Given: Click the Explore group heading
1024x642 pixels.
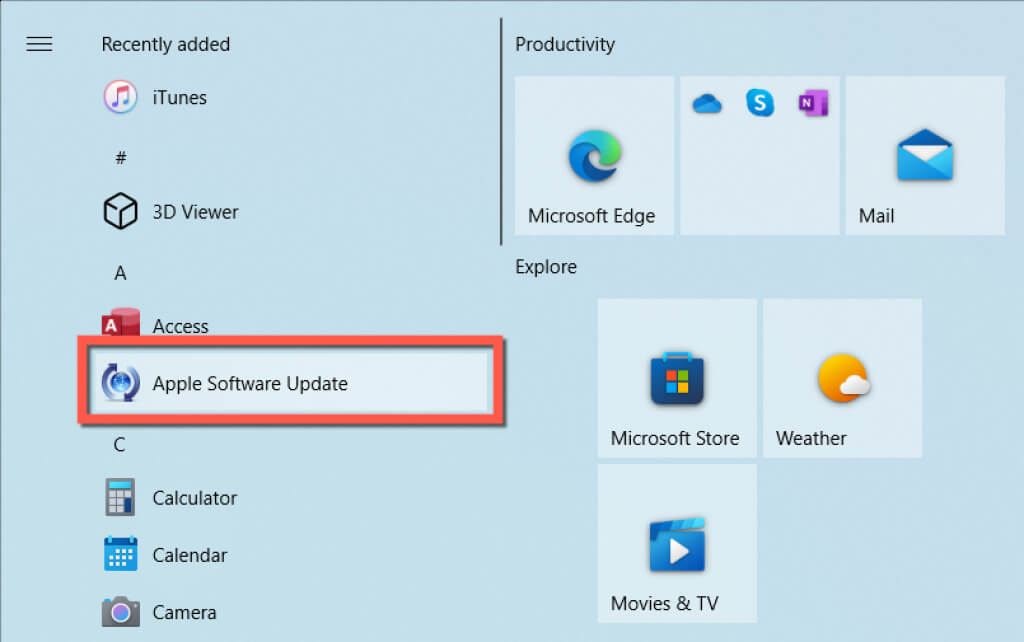Looking at the screenshot, I should (x=546, y=267).
